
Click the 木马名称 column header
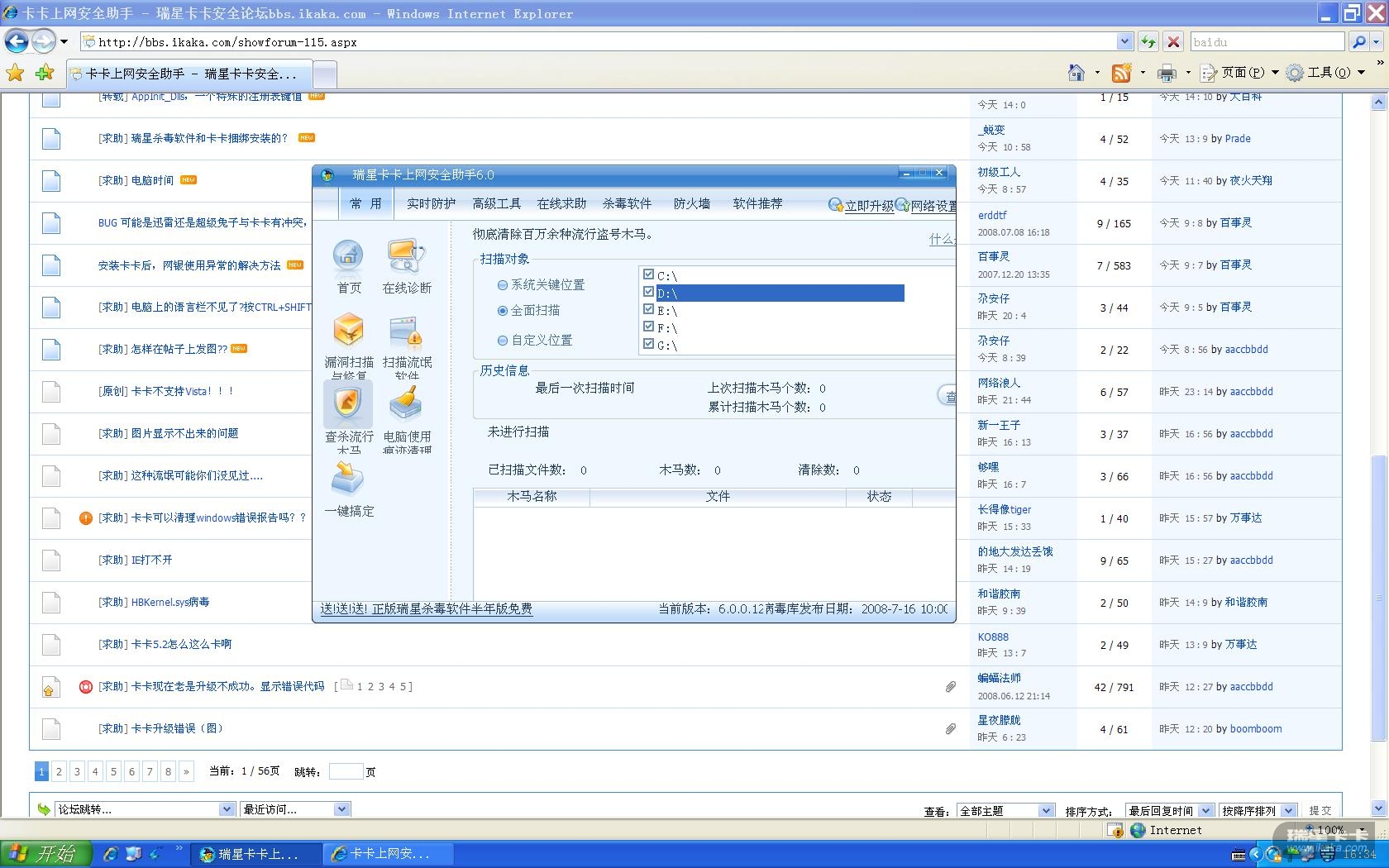[x=532, y=497]
